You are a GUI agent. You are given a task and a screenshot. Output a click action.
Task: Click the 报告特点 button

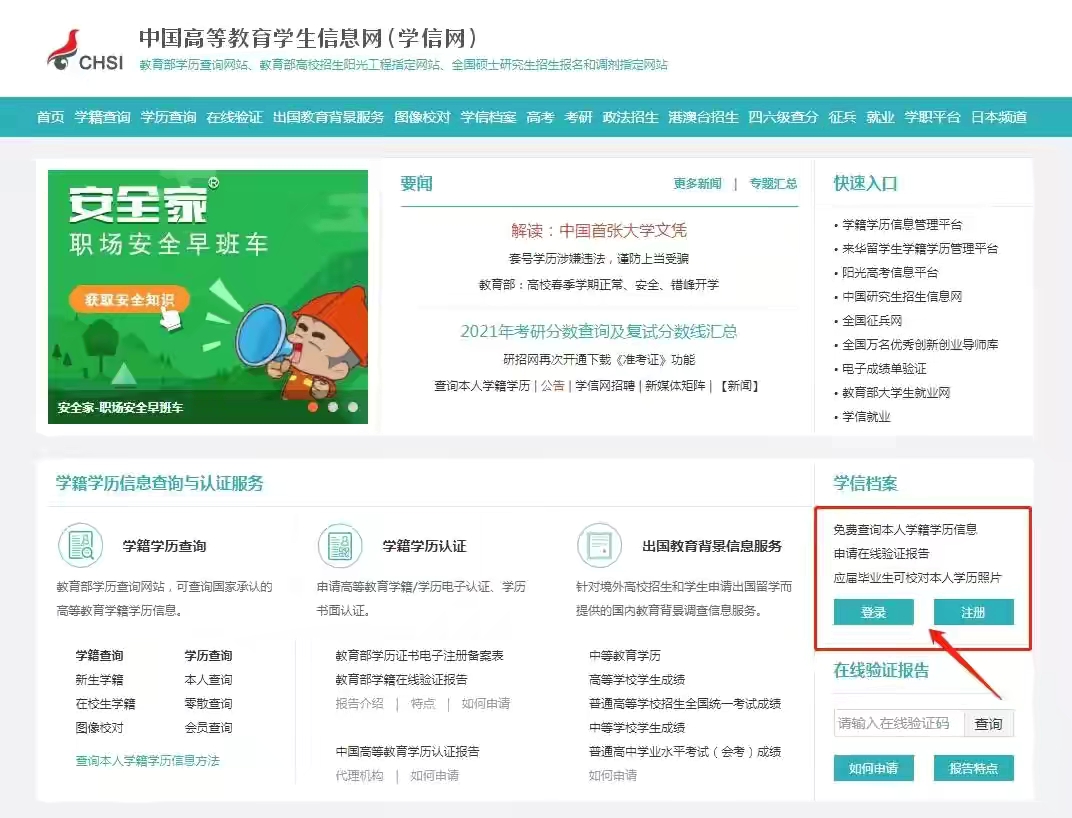click(973, 769)
